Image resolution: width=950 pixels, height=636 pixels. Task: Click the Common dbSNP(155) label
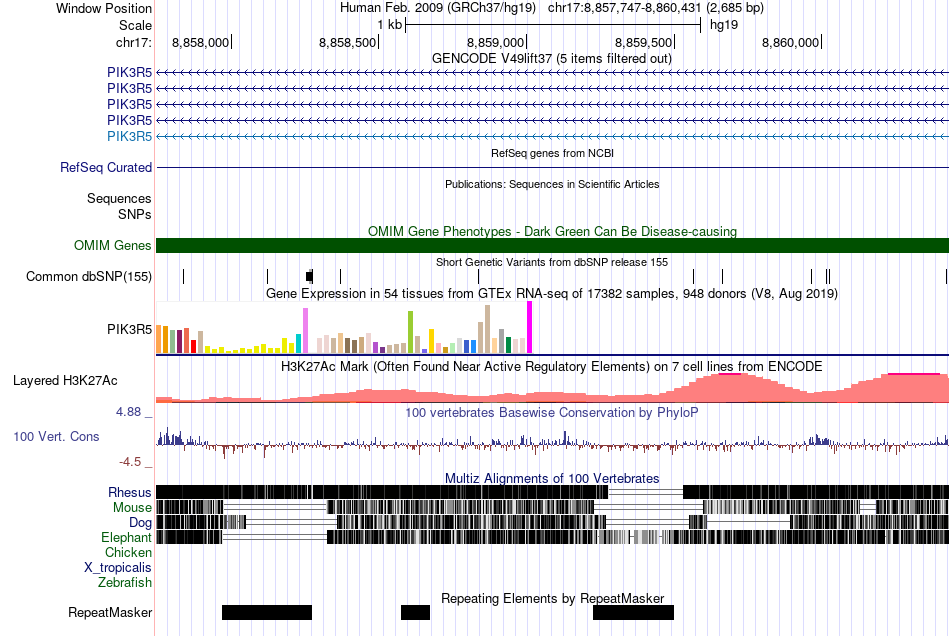tap(88, 277)
